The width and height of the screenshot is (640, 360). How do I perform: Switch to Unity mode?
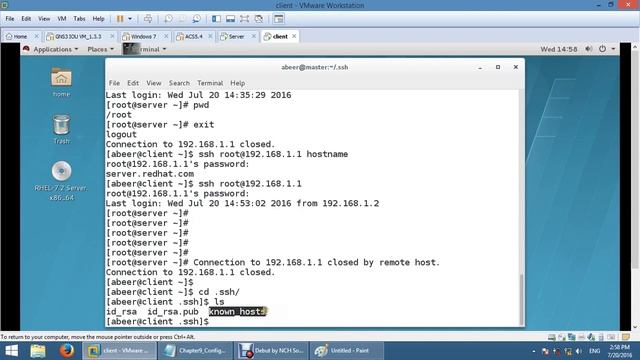tap(258, 19)
